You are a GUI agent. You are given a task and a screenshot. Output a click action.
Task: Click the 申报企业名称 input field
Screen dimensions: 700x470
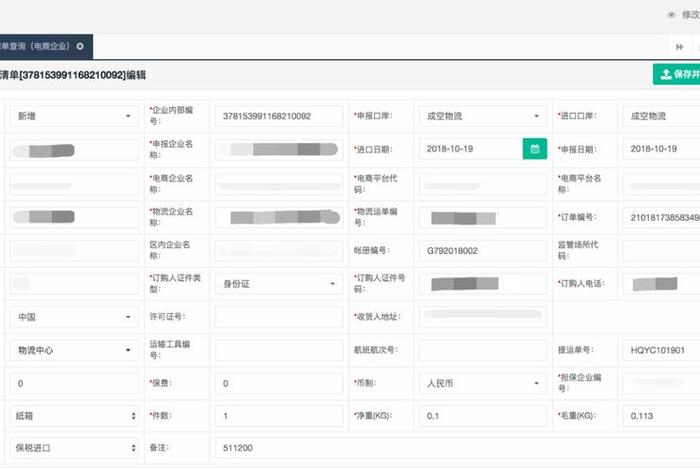point(279,150)
